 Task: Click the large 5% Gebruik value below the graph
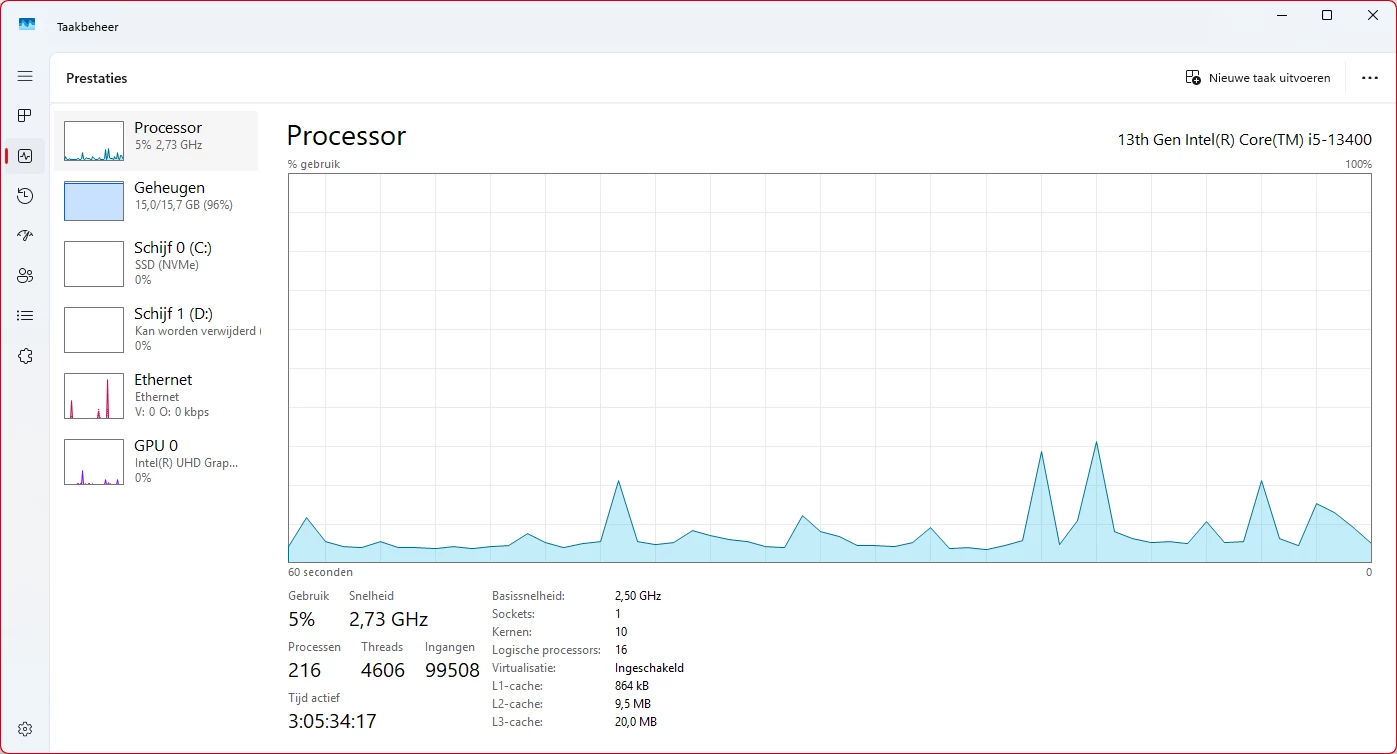click(x=301, y=619)
